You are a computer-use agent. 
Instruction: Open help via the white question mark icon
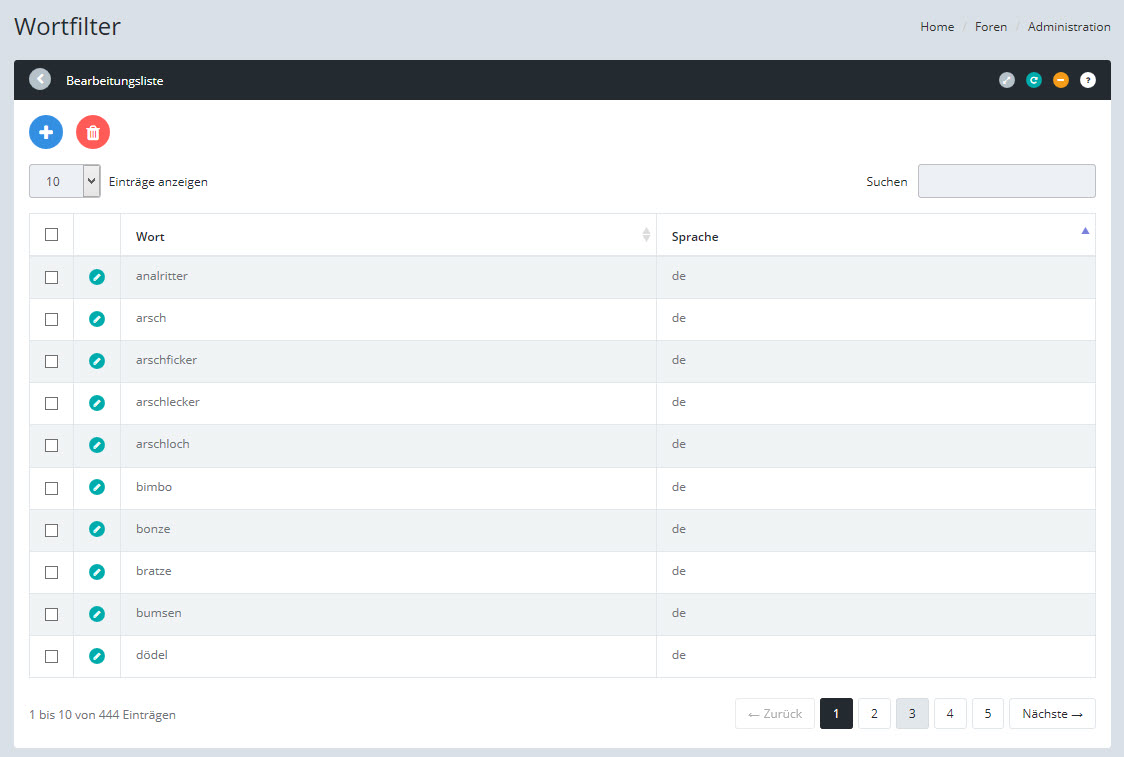[1088, 80]
